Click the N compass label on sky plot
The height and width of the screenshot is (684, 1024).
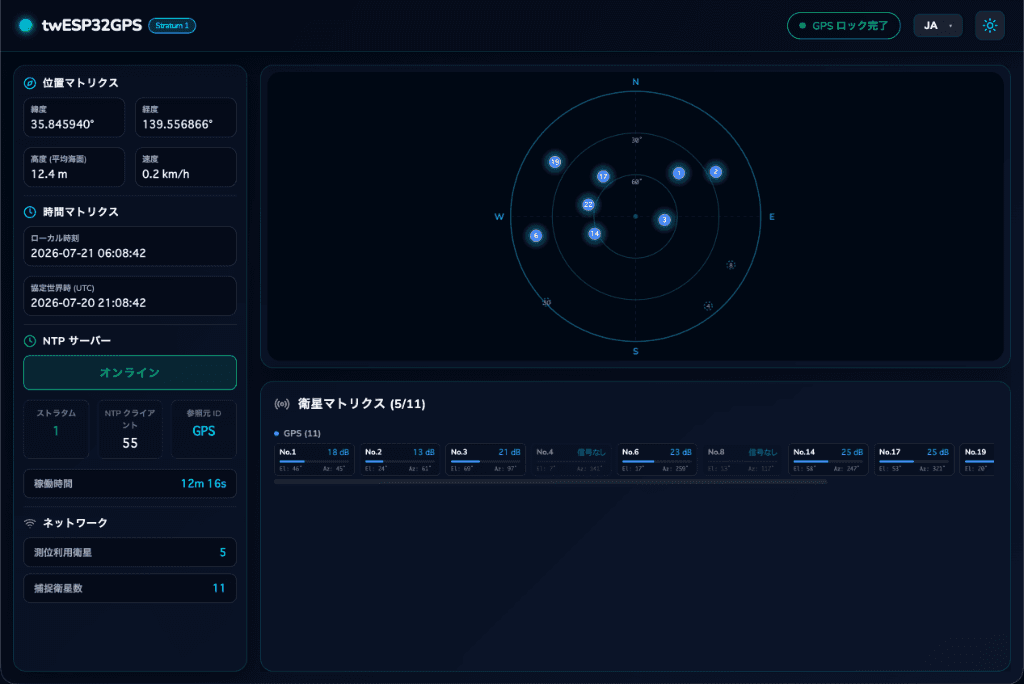pos(635,82)
